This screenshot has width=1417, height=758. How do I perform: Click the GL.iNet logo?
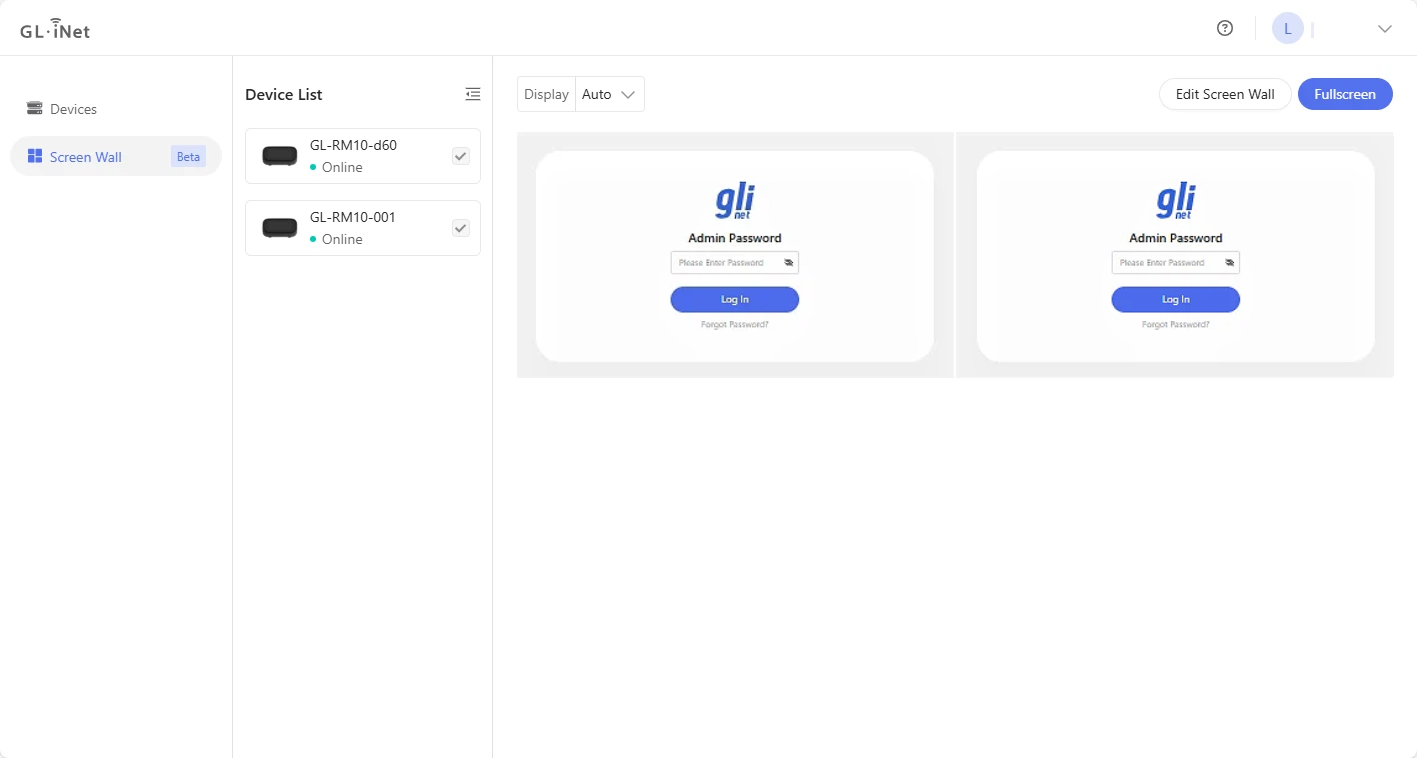pyautogui.click(x=55, y=29)
